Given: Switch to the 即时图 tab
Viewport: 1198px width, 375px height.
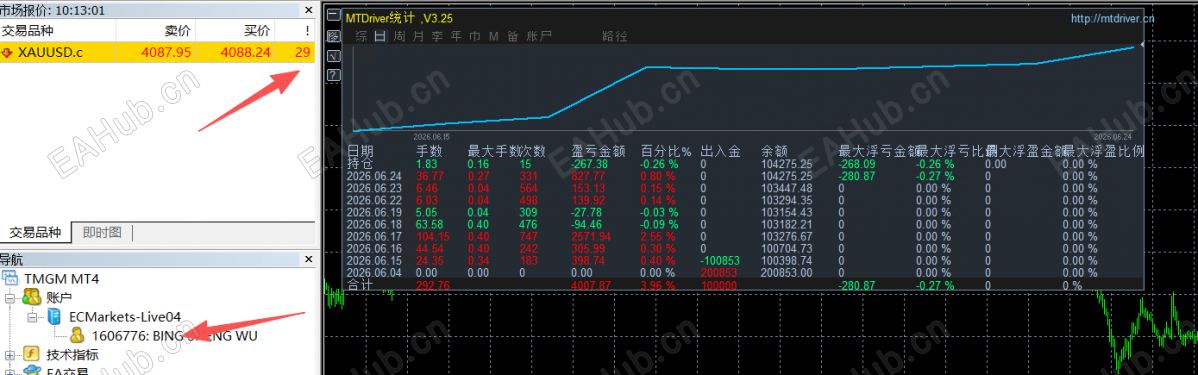Looking at the screenshot, I should point(102,232).
